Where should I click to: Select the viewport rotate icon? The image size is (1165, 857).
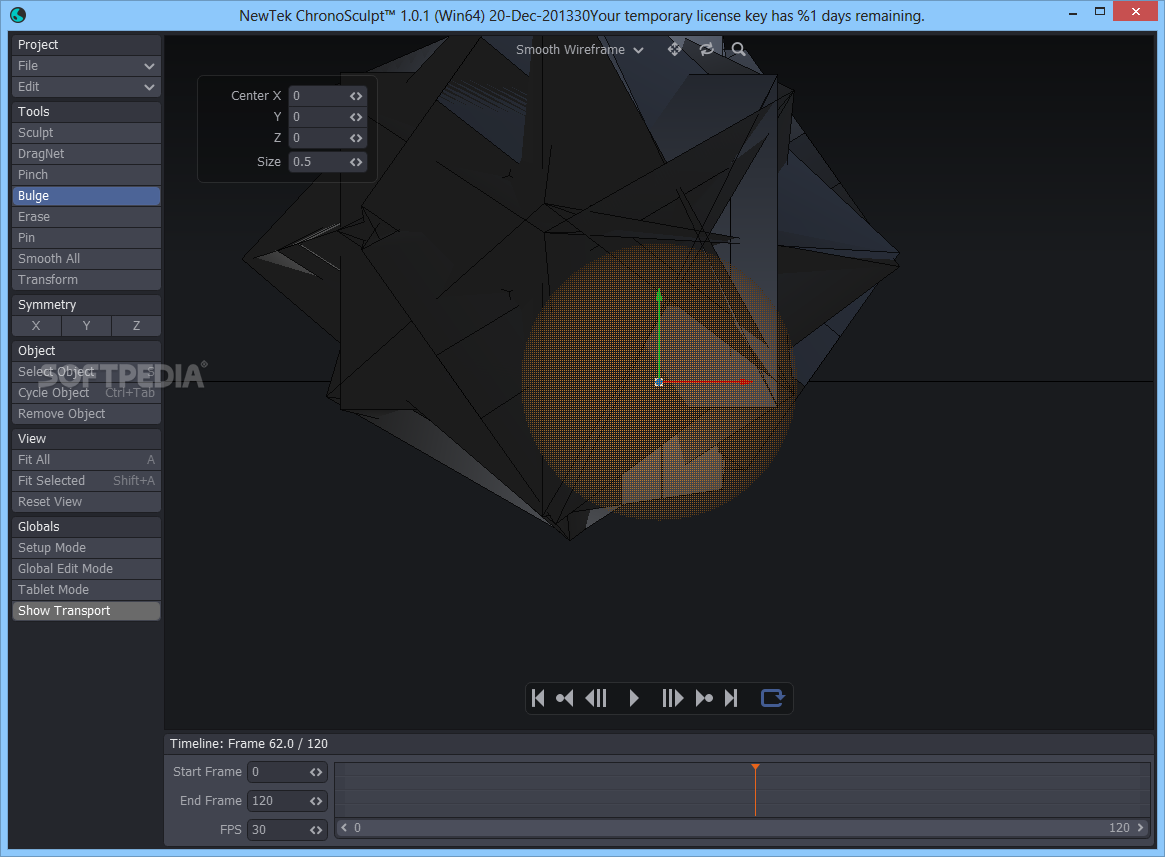click(x=707, y=49)
